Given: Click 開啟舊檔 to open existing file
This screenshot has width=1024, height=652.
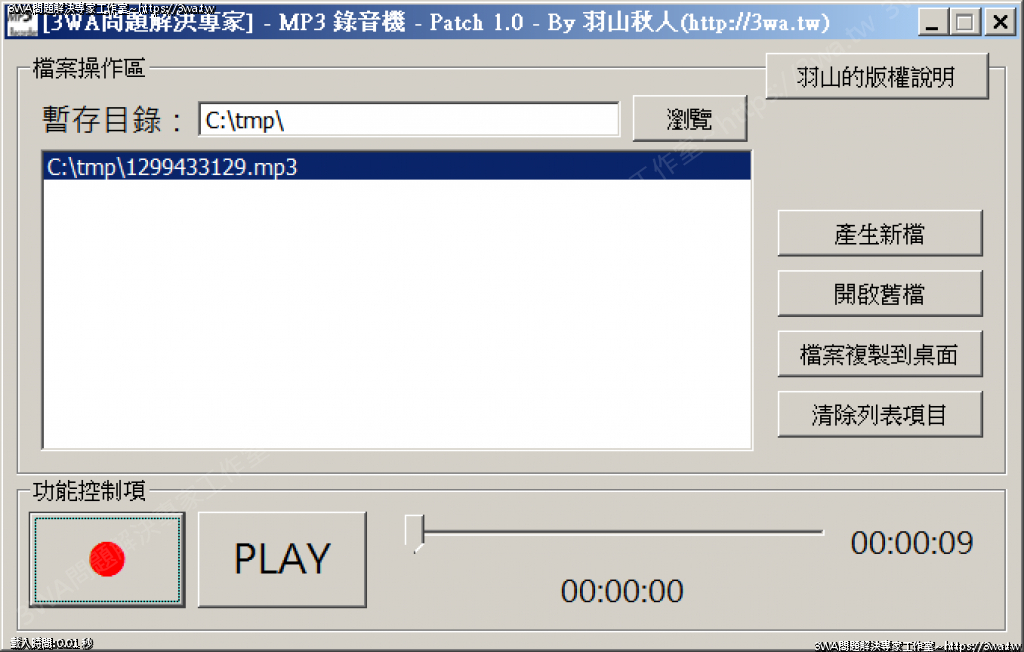Looking at the screenshot, I should click(x=880, y=294).
